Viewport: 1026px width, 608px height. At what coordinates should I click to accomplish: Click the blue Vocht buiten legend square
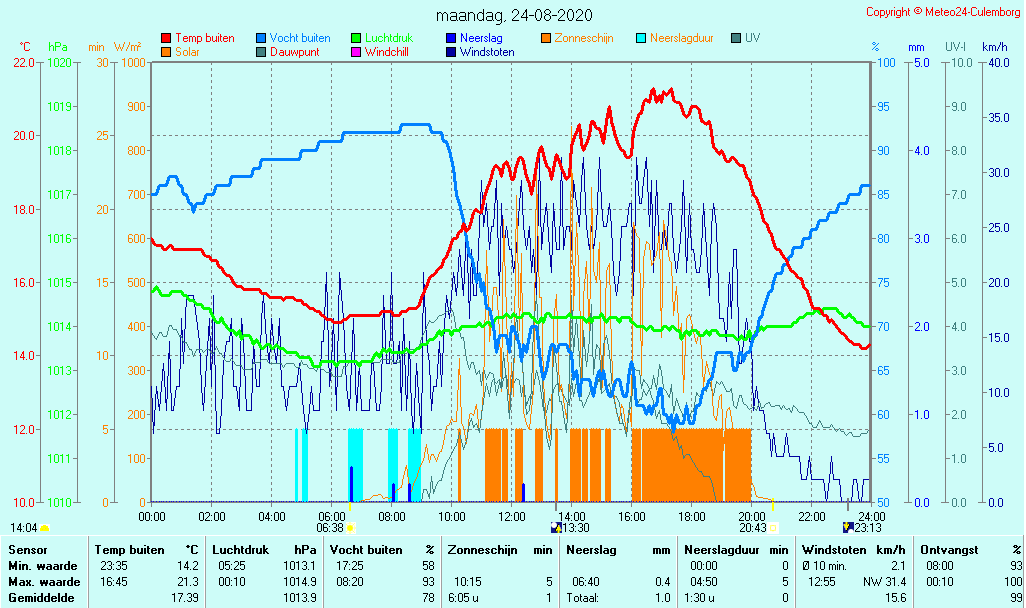tap(261, 38)
